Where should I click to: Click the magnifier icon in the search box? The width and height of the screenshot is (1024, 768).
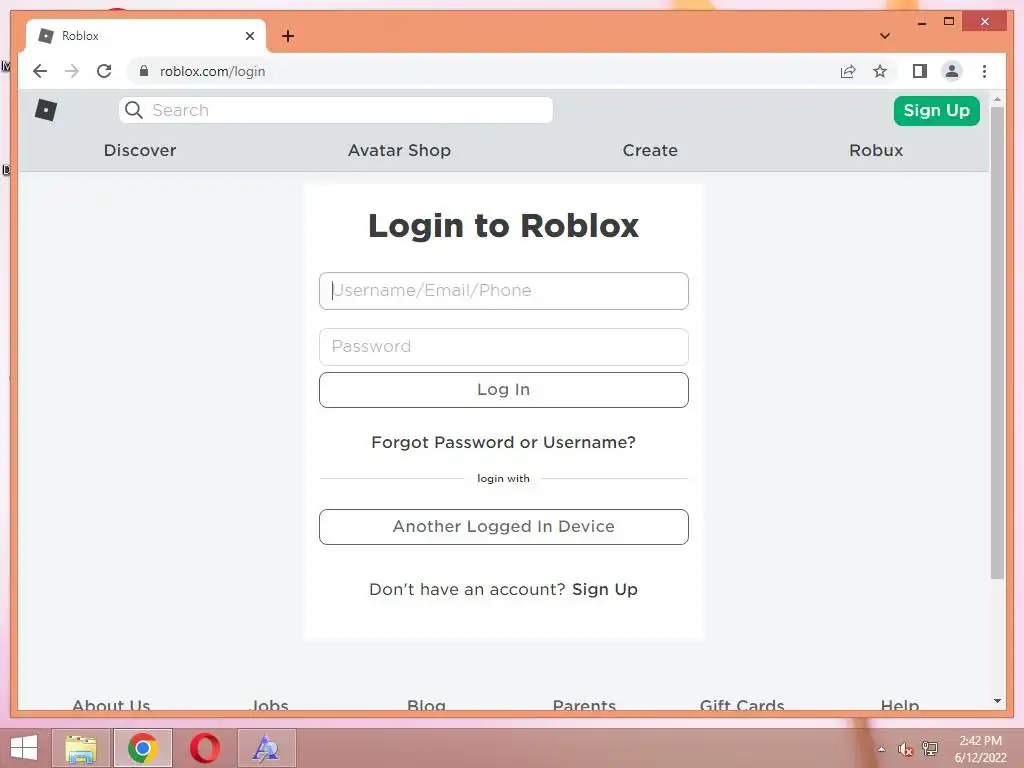pyautogui.click(x=134, y=110)
